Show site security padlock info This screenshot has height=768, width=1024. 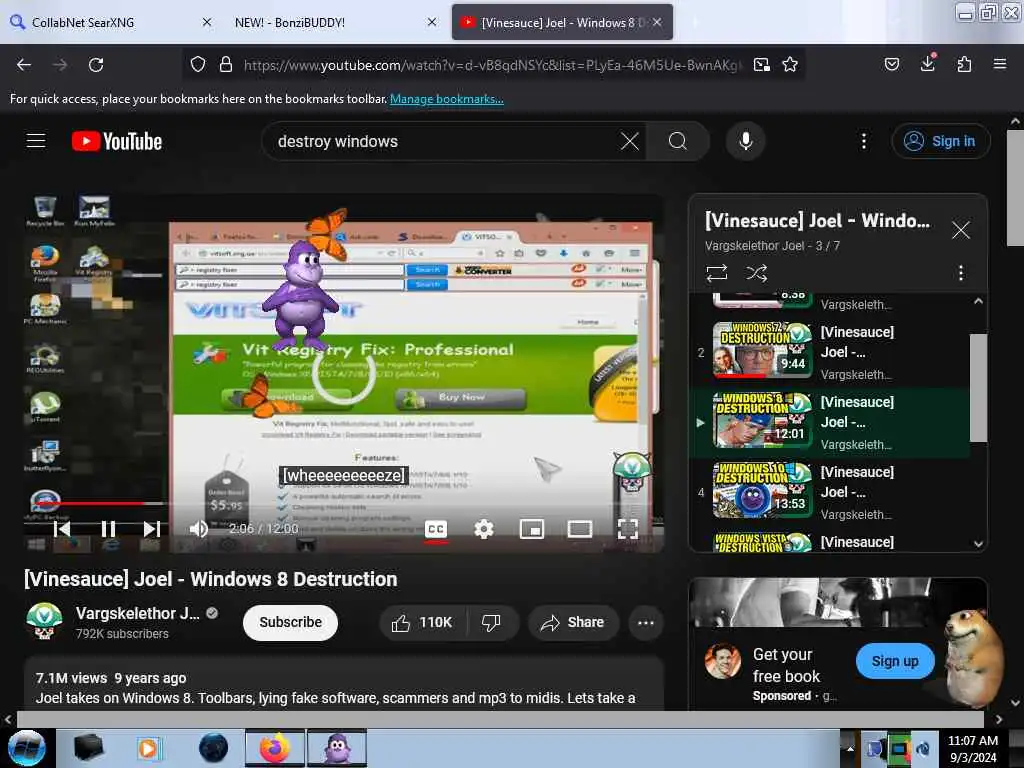(226, 65)
